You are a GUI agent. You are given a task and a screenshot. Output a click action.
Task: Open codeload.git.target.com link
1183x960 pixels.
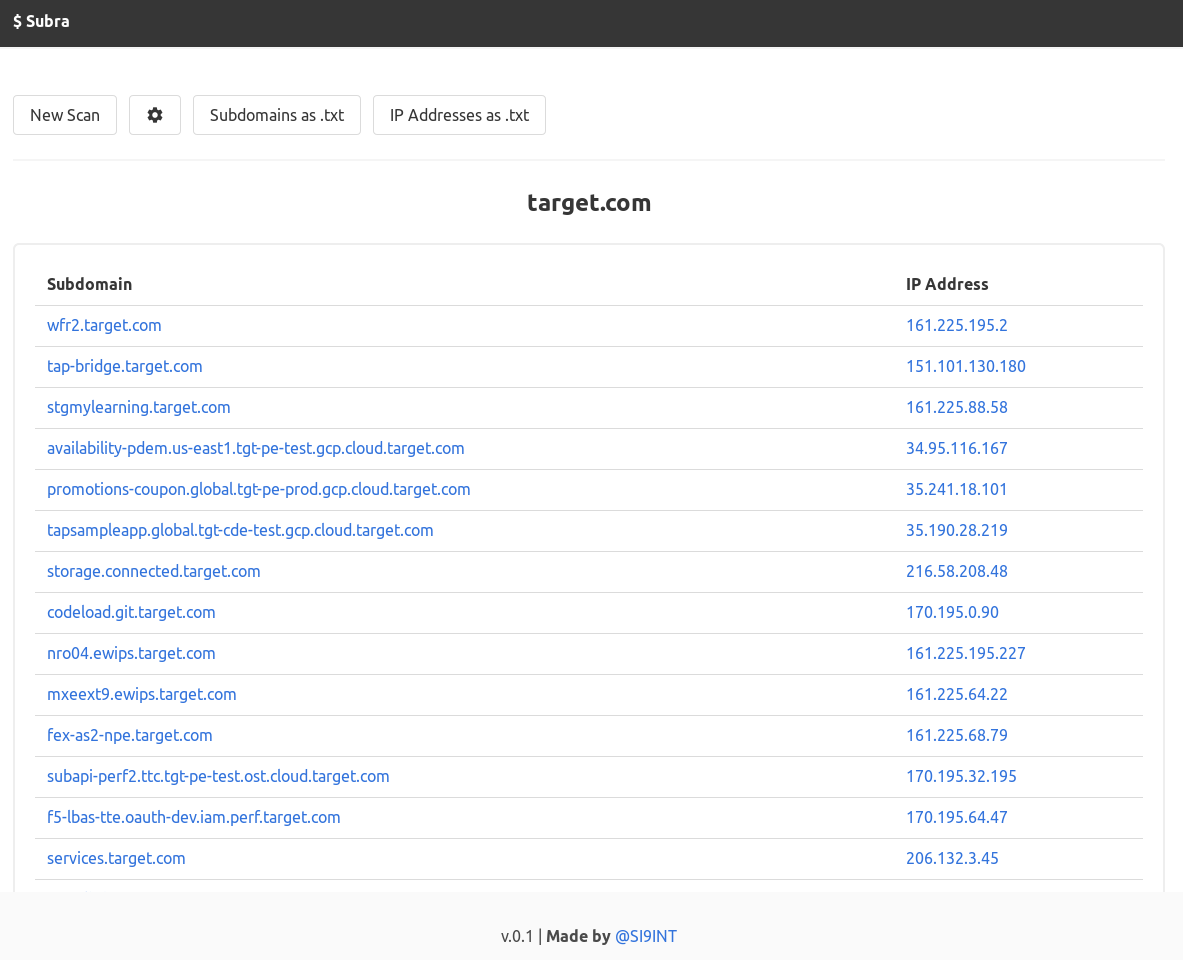(x=131, y=612)
